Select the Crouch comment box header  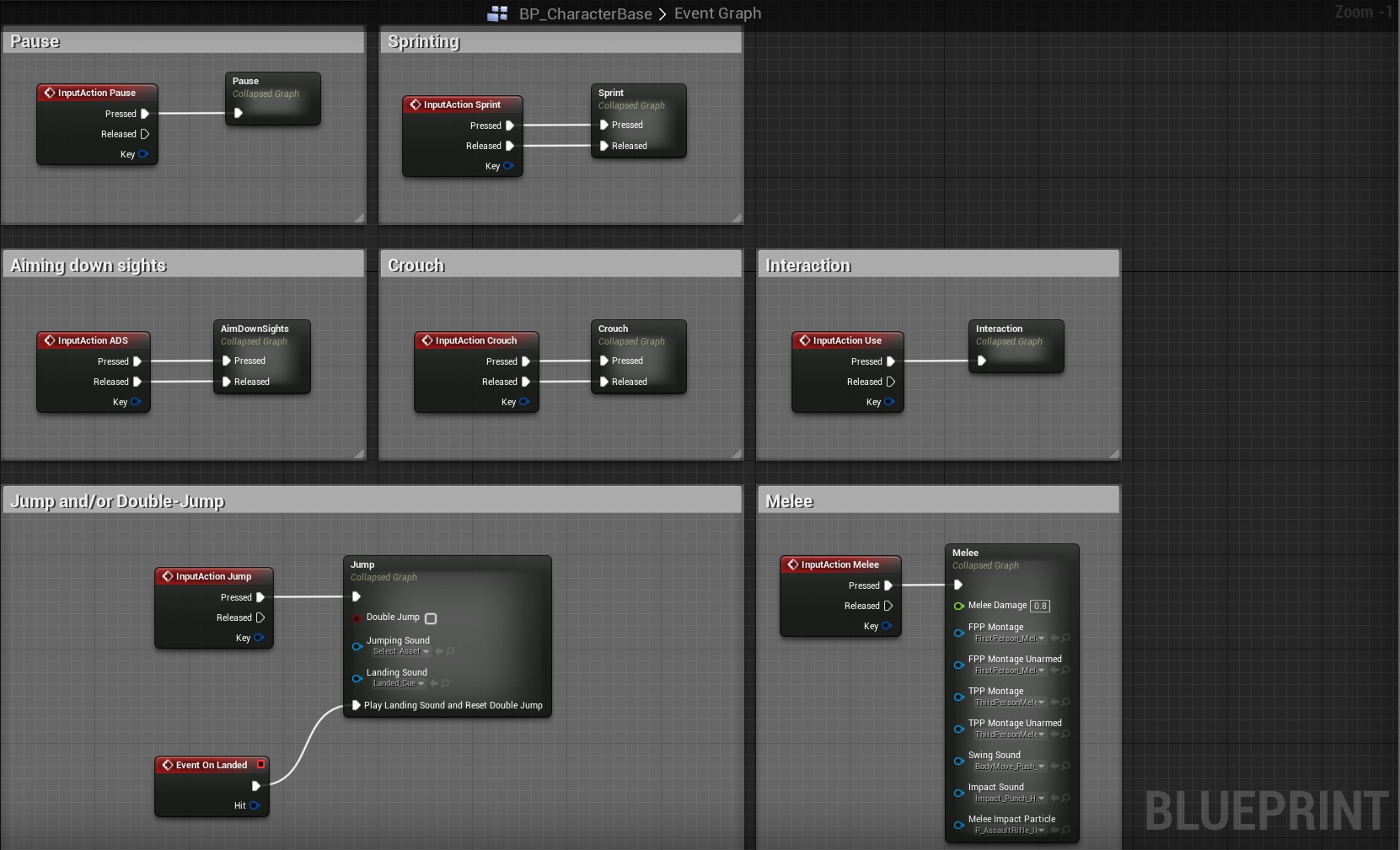pyautogui.click(x=561, y=265)
